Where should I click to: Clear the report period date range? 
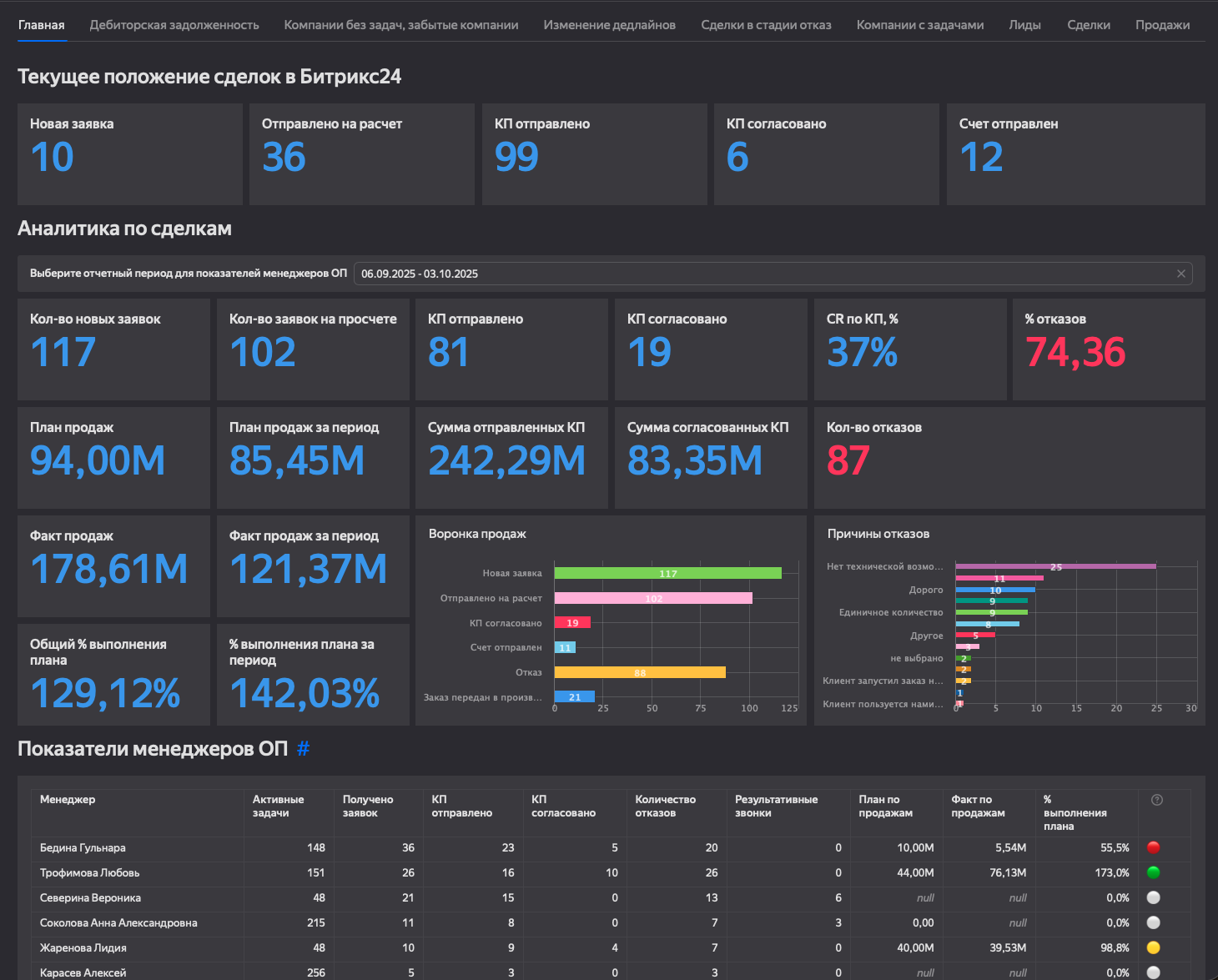(1180, 274)
